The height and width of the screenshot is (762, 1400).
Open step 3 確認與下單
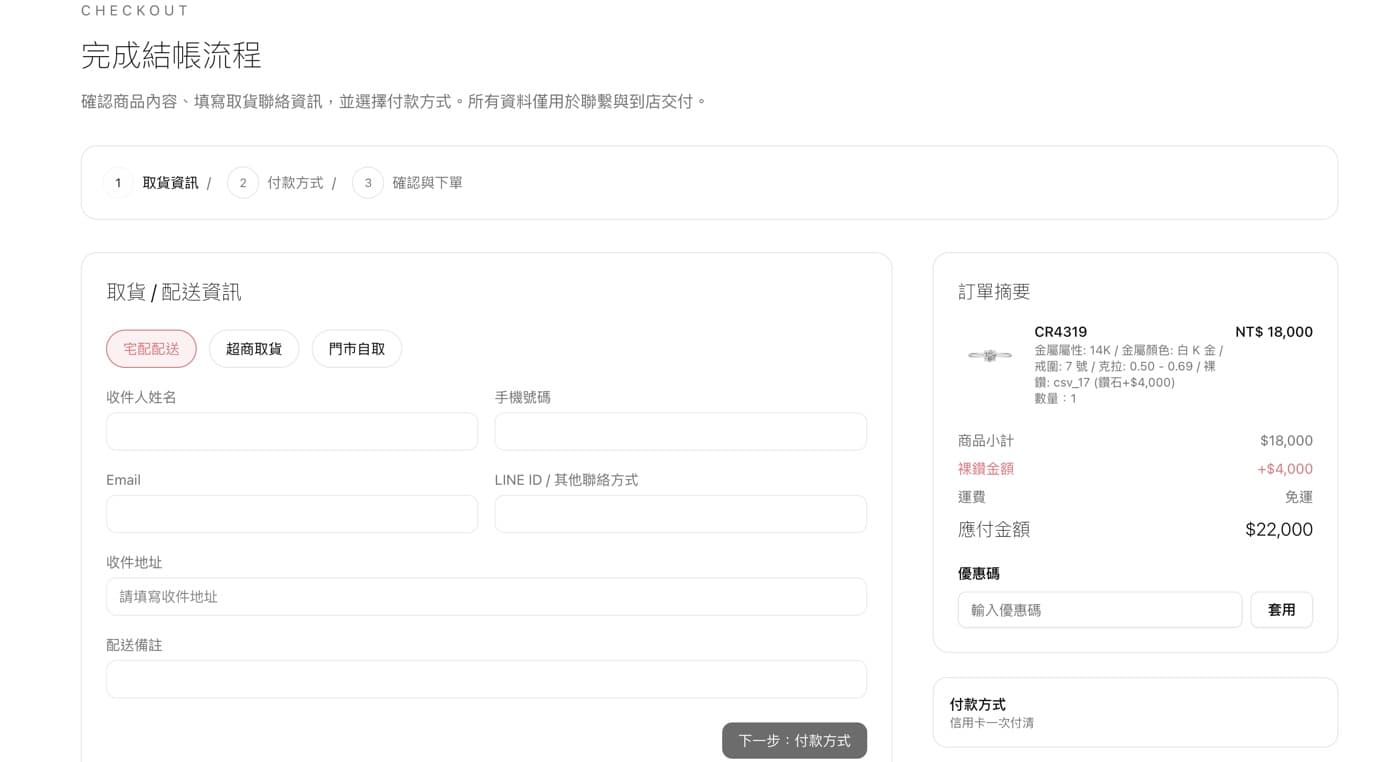[408, 183]
